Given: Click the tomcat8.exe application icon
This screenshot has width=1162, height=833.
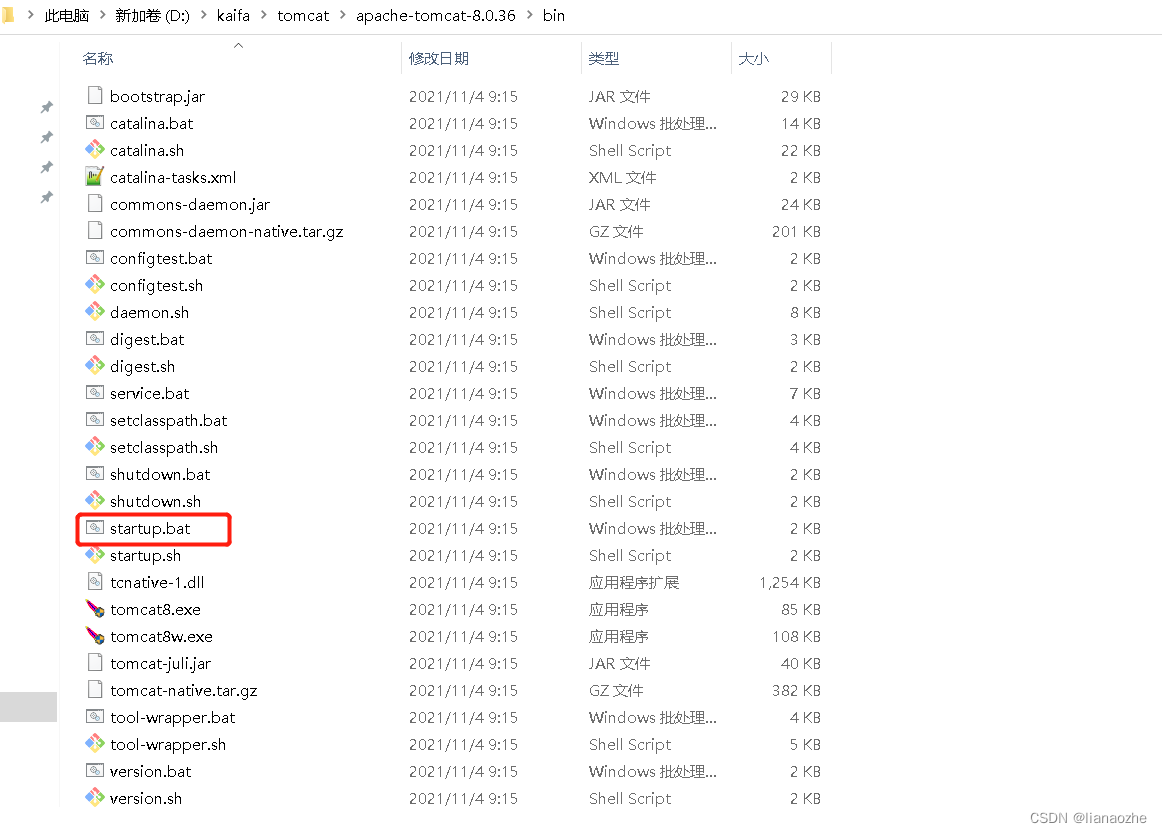Looking at the screenshot, I should click(95, 608).
